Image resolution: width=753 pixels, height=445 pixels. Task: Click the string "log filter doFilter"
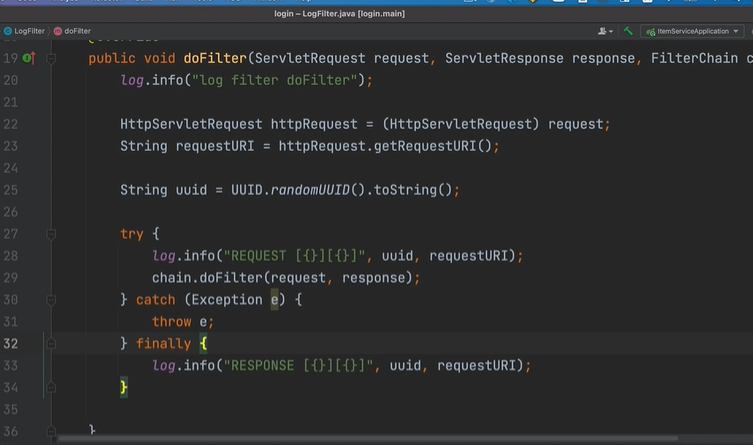pos(275,80)
